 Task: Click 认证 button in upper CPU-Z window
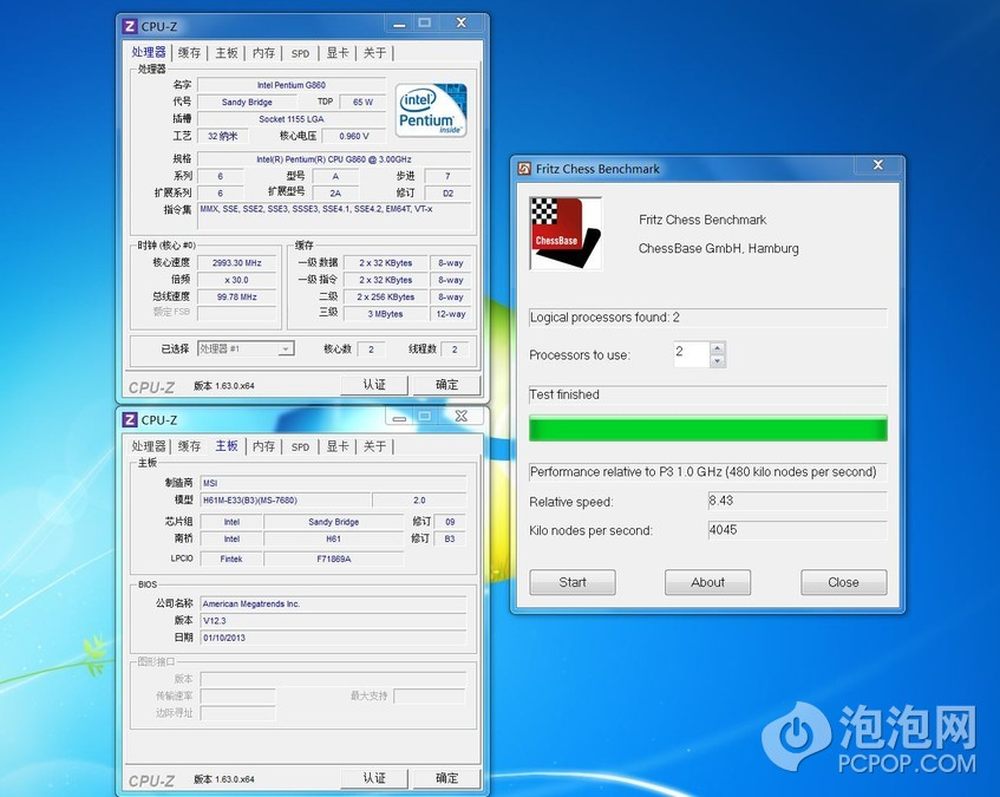click(x=374, y=384)
